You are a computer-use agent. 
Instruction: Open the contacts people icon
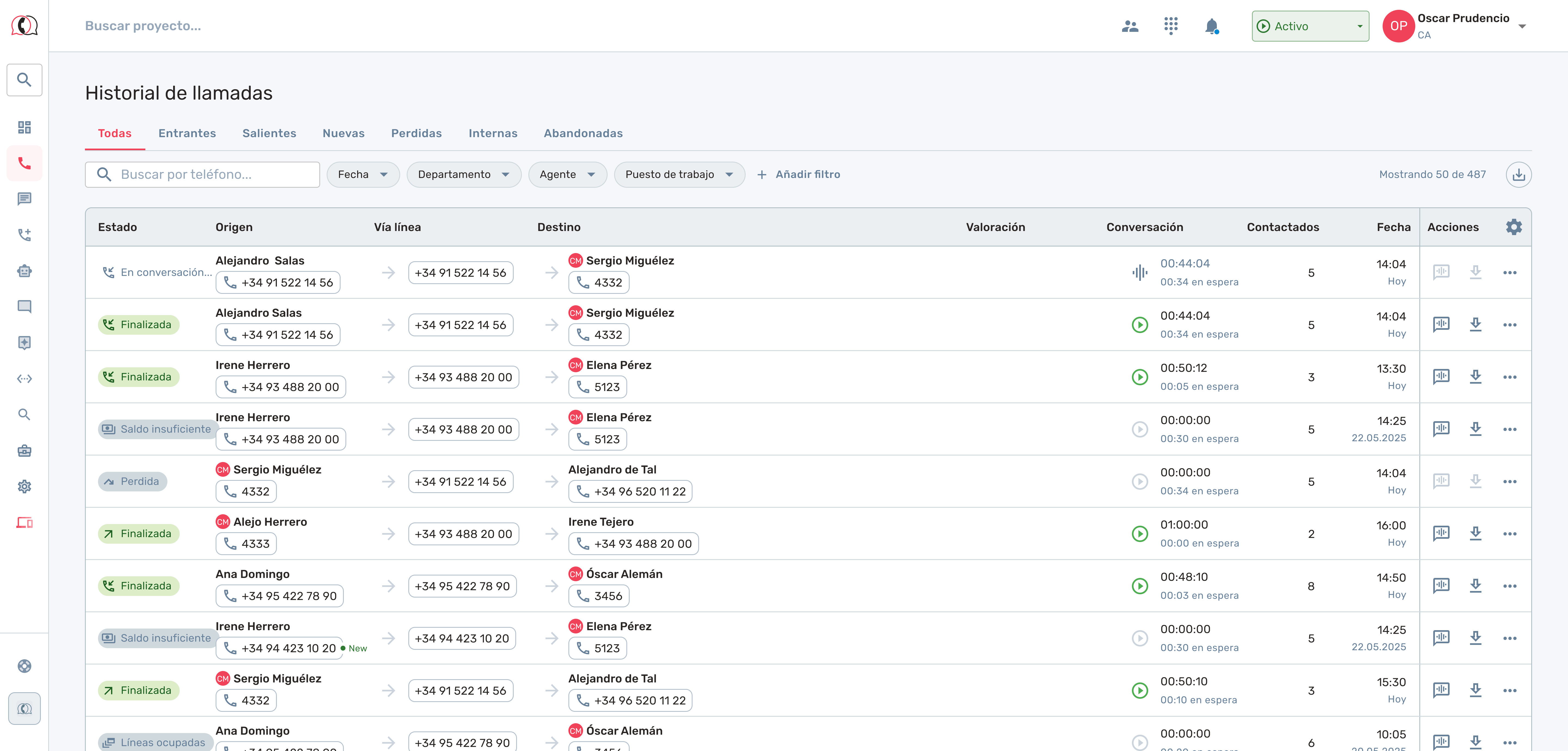tap(1130, 26)
